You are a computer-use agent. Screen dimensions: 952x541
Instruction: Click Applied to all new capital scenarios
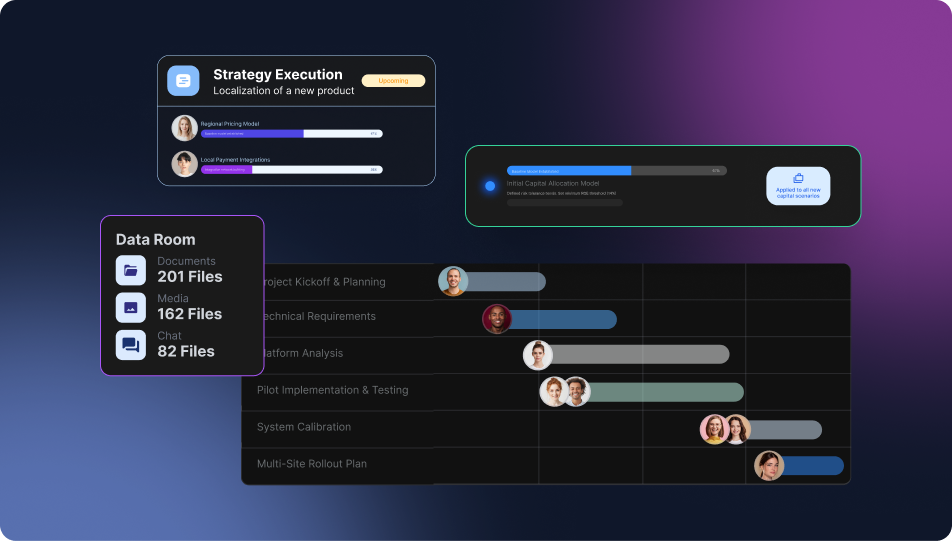[x=798, y=193]
